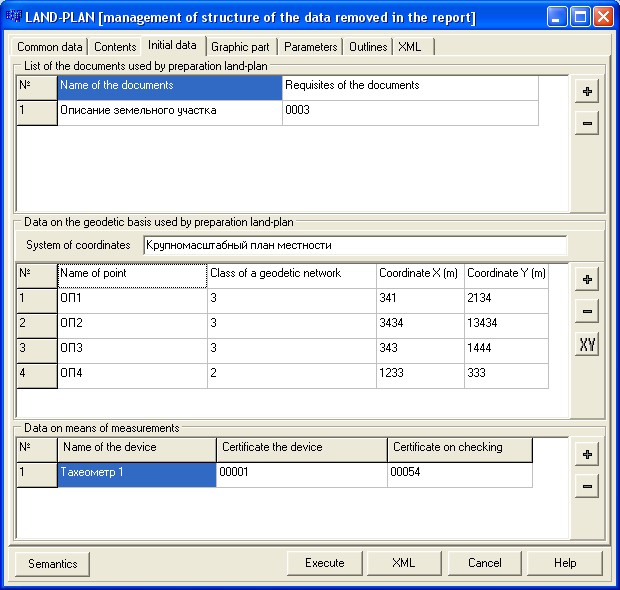Click the Cancel button

485,563
